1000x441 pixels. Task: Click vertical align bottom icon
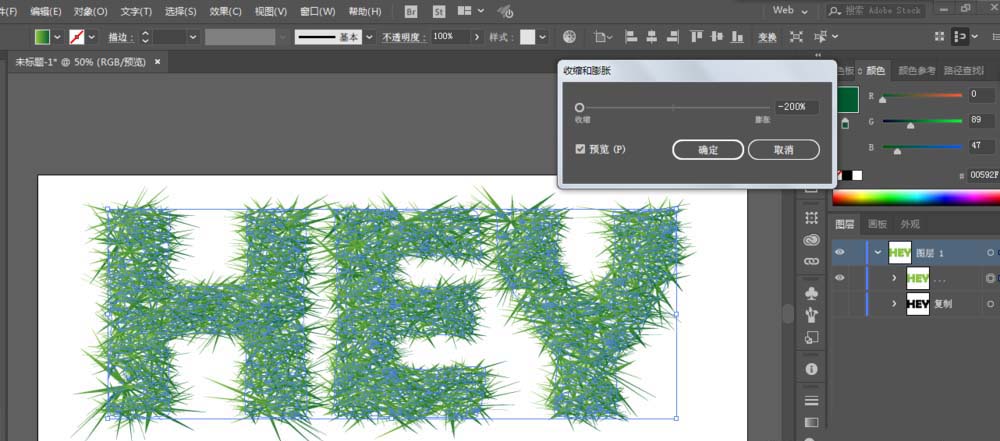pyautogui.click(x=738, y=36)
